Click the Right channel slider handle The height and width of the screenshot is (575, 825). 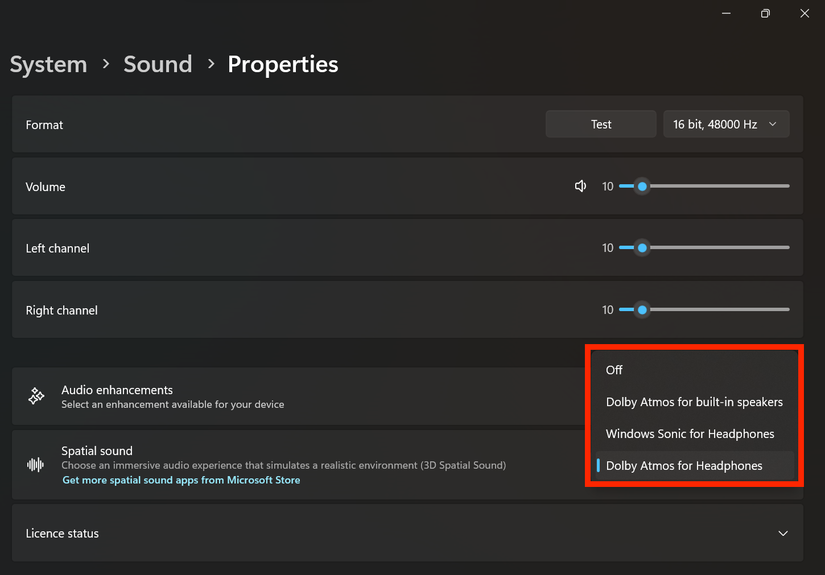pos(642,310)
